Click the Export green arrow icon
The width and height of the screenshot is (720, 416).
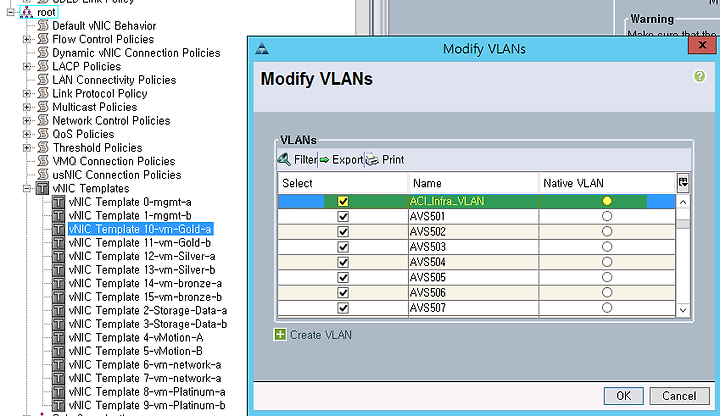[324, 160]
